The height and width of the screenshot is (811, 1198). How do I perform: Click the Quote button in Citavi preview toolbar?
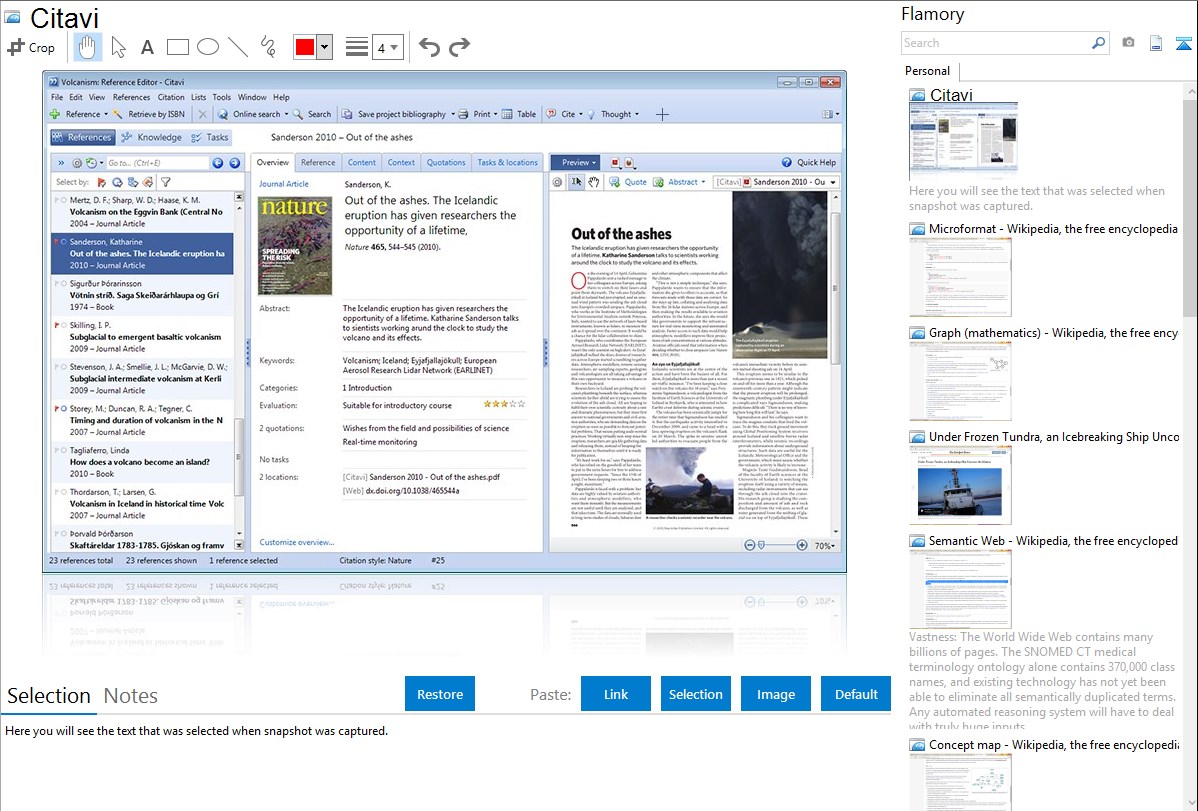(x=628, y=183)
